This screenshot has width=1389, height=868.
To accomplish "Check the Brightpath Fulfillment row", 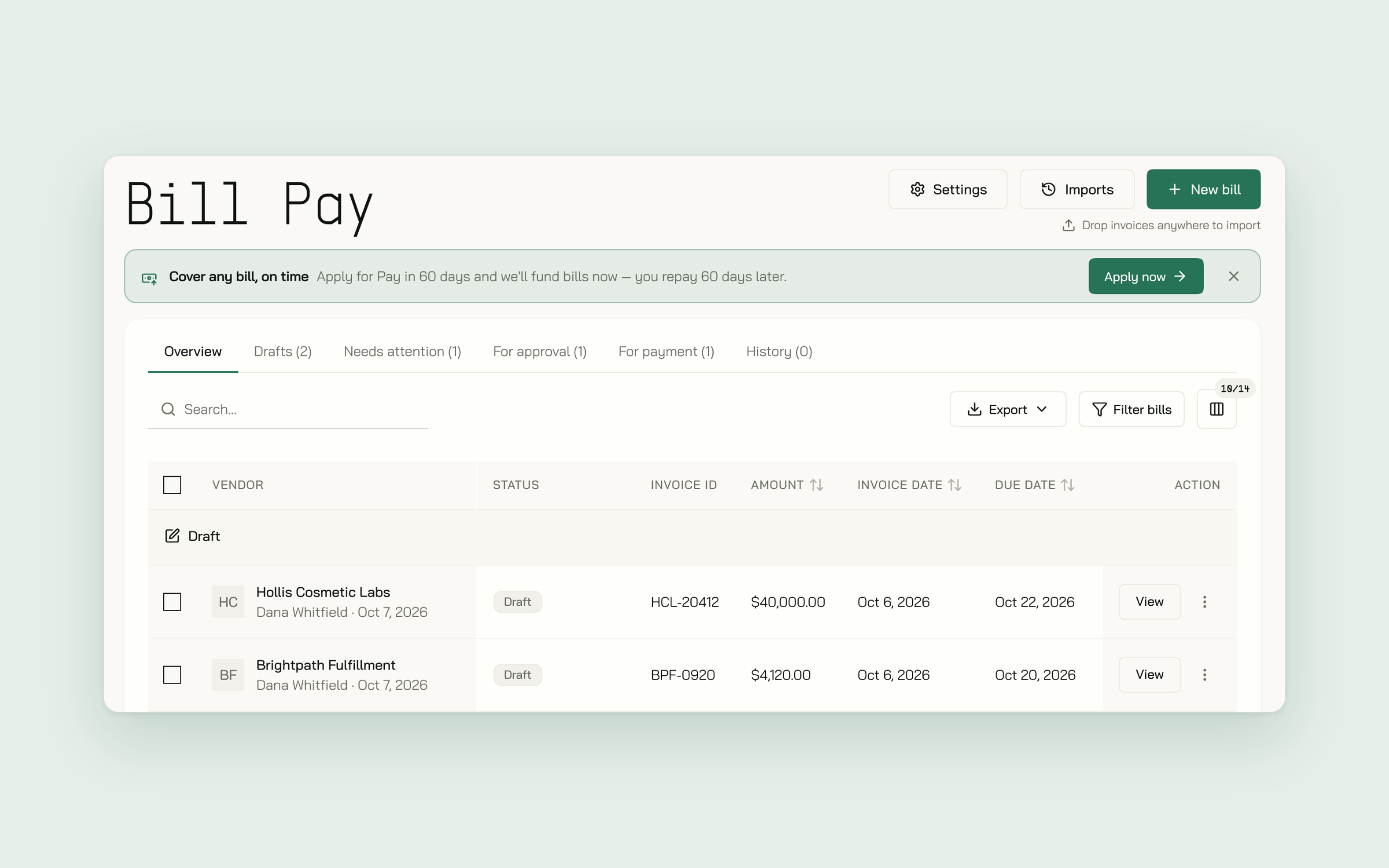I will [x=172, y=675].
